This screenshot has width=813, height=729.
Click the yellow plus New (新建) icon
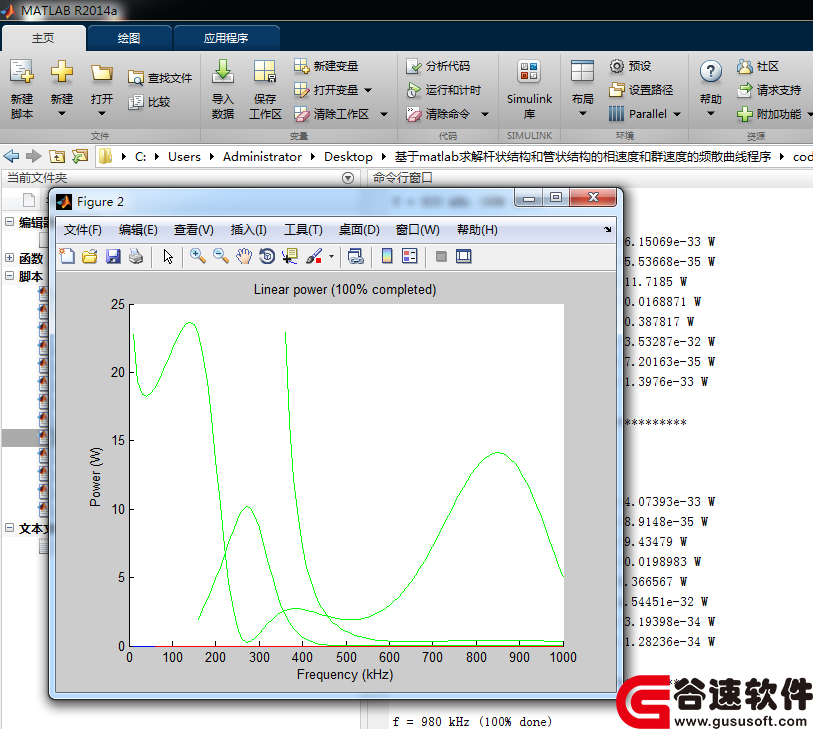pos(62,71)
